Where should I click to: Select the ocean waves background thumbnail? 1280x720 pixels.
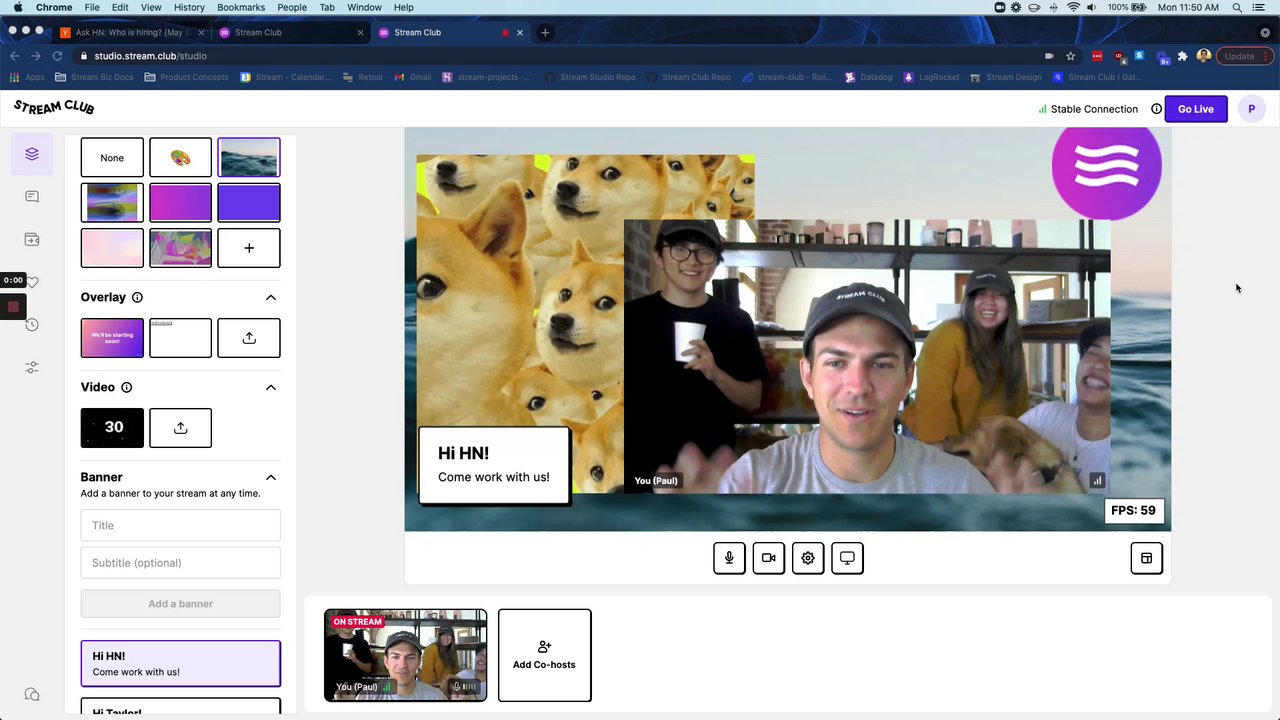tap(249, 158)
